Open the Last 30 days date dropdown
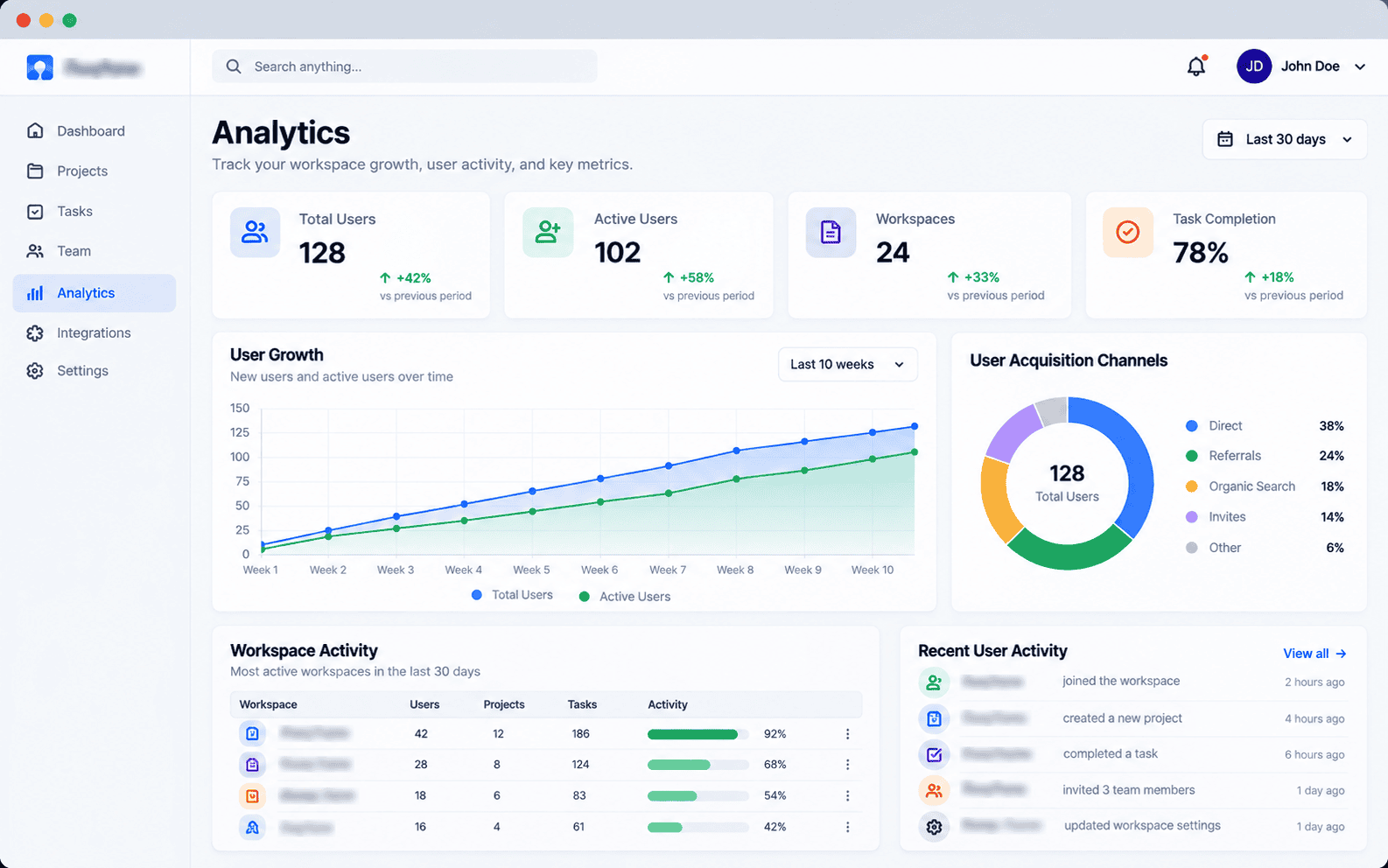The width and height of the screenshot is (1388, 868). [1285, 139]
